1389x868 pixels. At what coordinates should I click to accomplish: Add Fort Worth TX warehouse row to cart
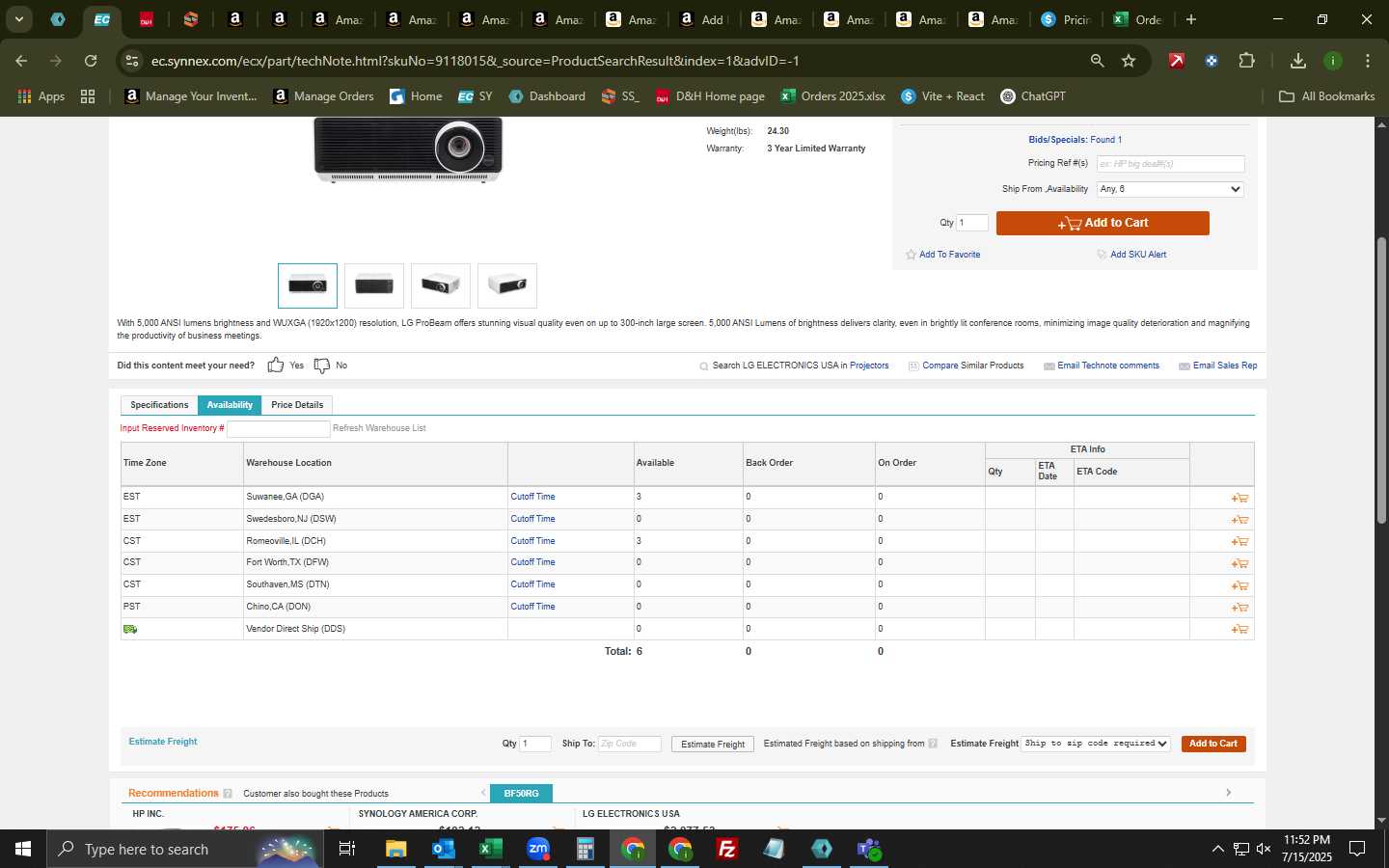(1239, 563)
